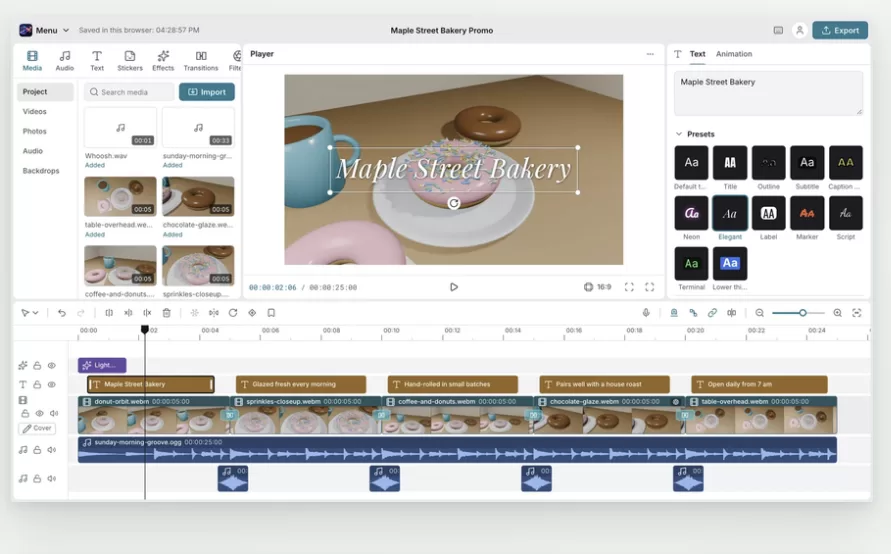Click the player fullscreen icon

click(649, 287)
